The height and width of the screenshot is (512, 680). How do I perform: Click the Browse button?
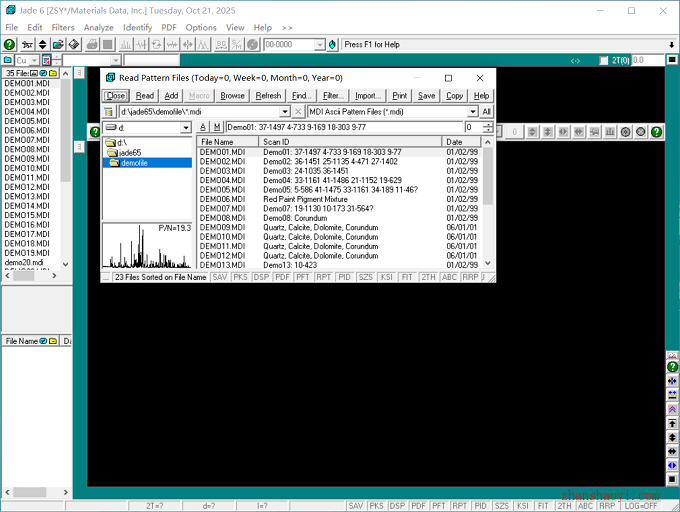tap(232, 96)
